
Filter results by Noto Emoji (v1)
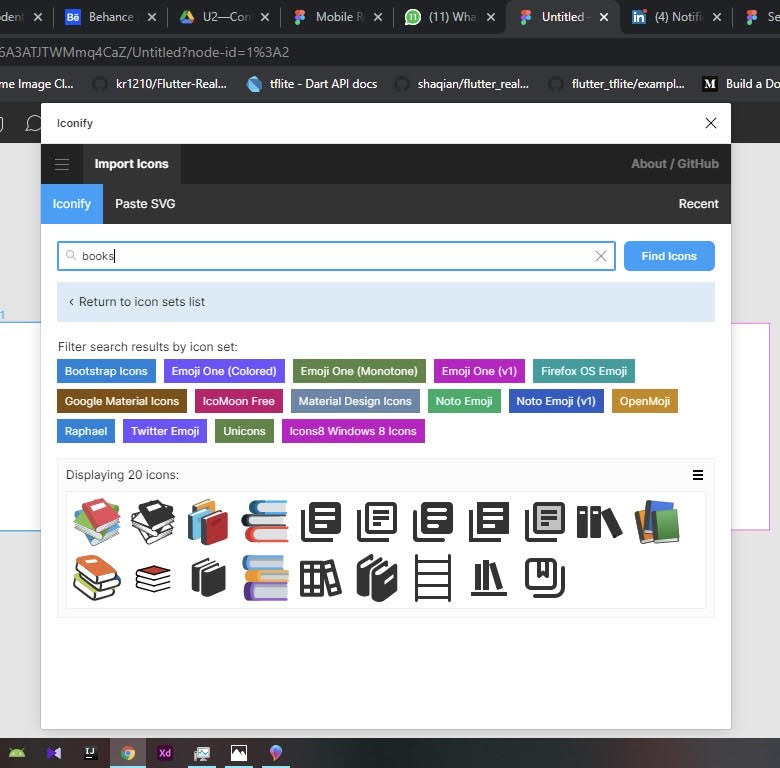tap(556, 401)
